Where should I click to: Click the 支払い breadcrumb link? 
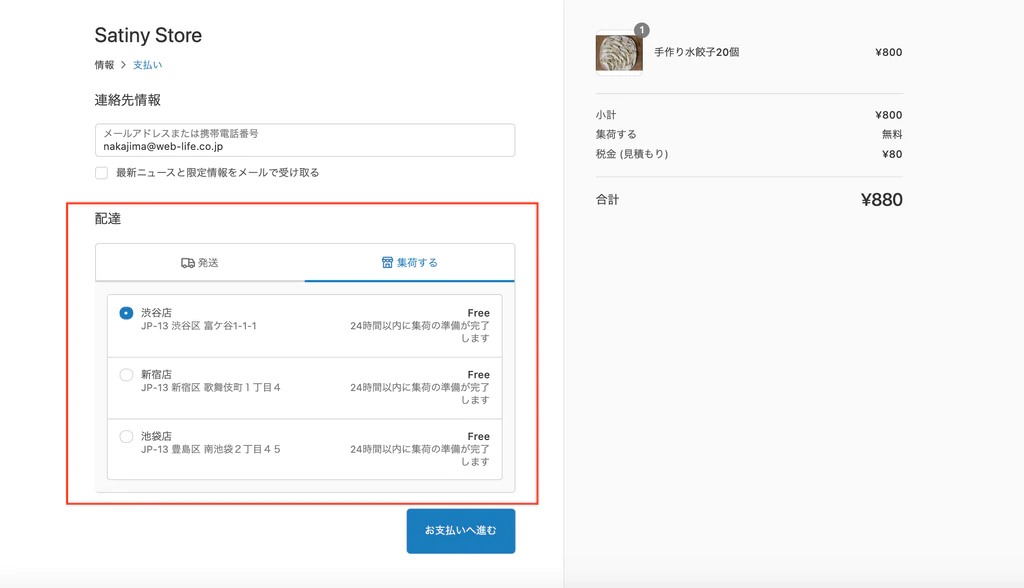147,64
